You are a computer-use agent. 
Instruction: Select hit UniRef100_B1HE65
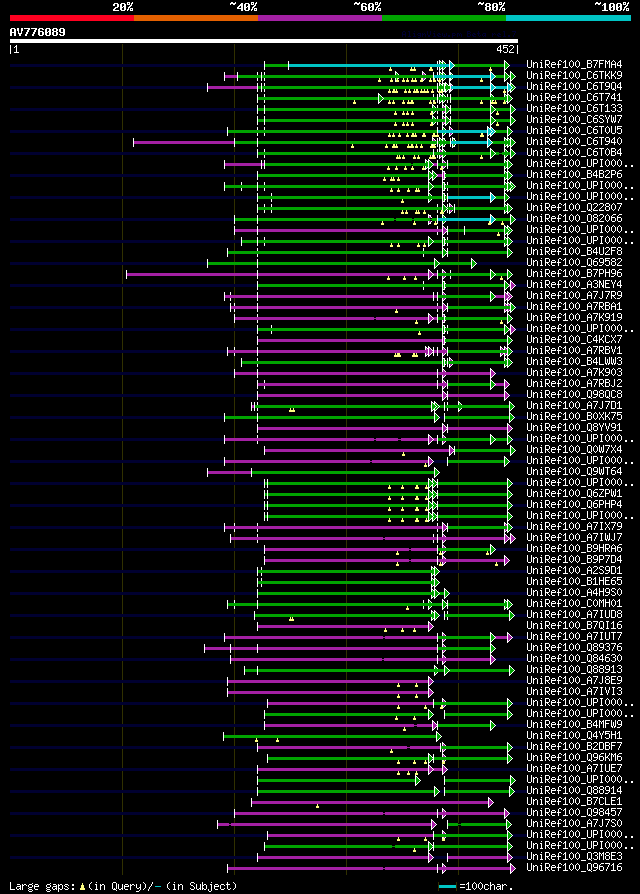point(574,582)
